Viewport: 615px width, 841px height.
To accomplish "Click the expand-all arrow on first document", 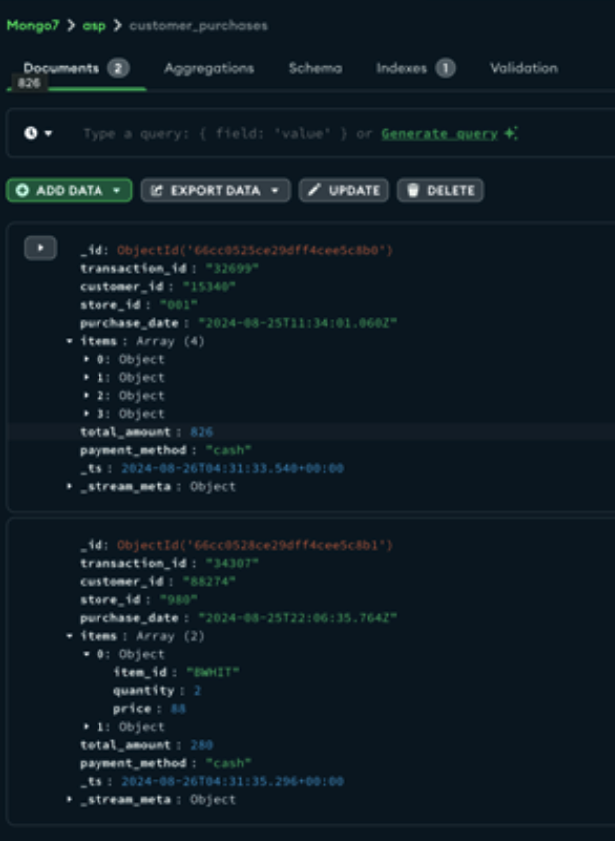I will tap(40, 249).
